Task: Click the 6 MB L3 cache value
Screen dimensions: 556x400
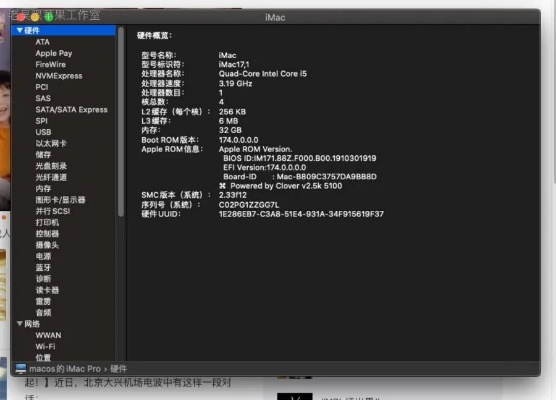Action: [228, 121]
